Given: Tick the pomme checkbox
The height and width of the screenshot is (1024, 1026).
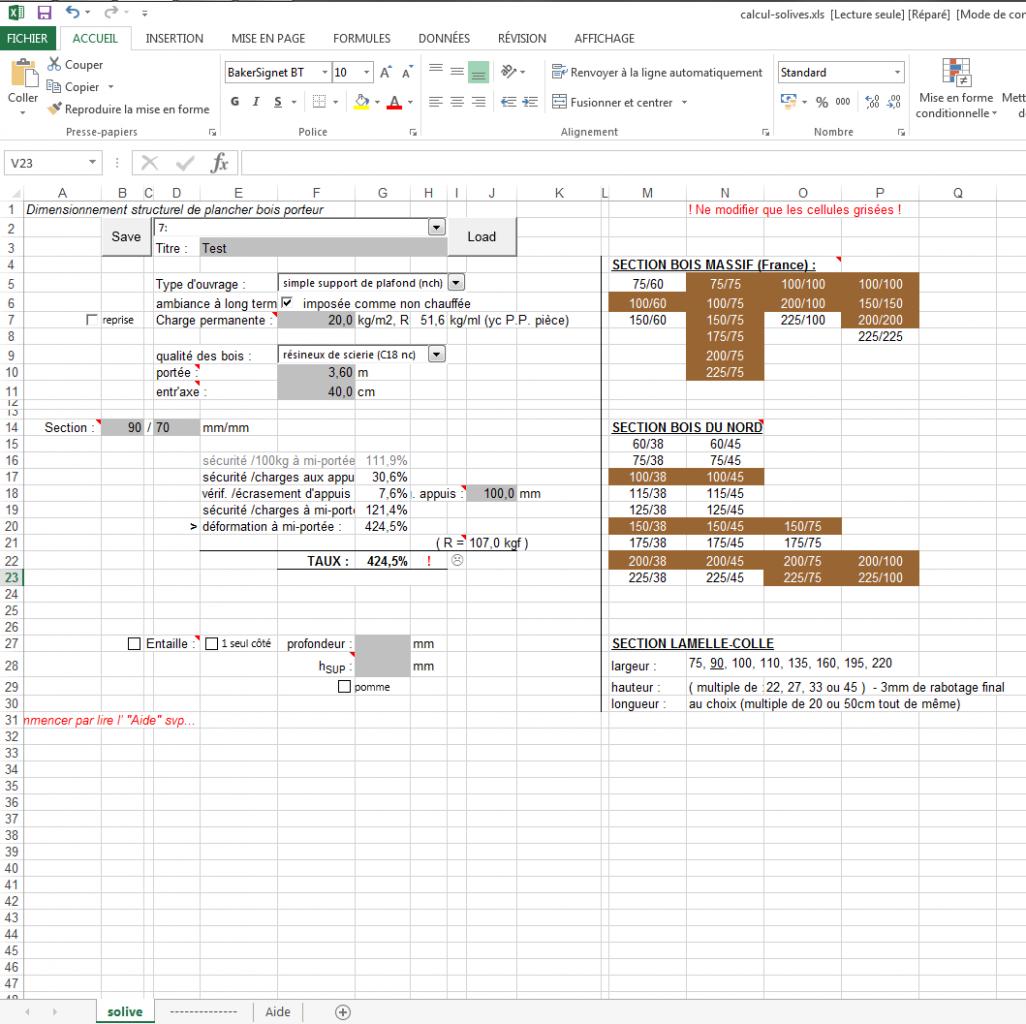Looking at the screenshot, I should (344, 686).
